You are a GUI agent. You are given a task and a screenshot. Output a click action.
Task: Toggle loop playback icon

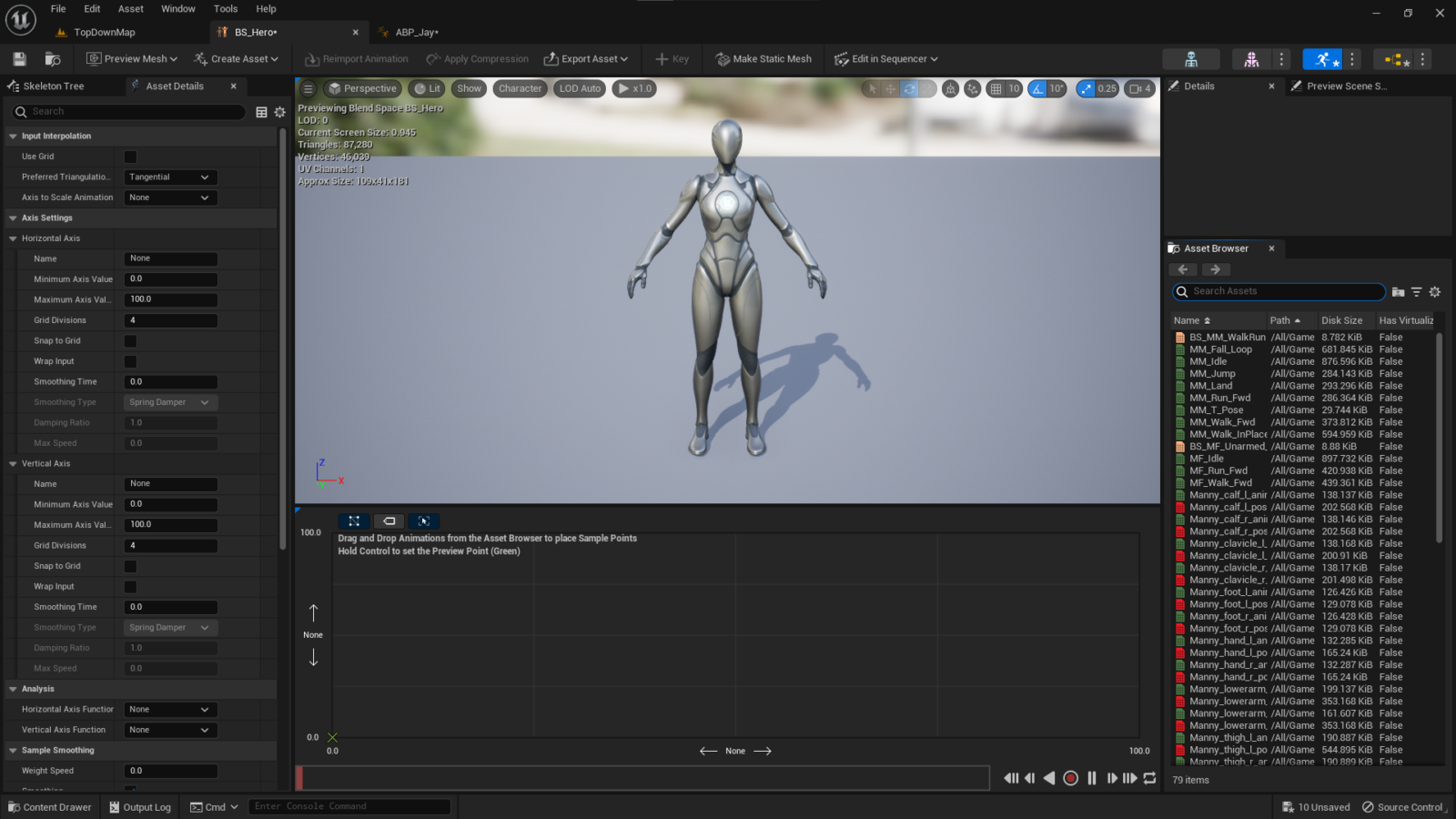(x=1149, y=778)
